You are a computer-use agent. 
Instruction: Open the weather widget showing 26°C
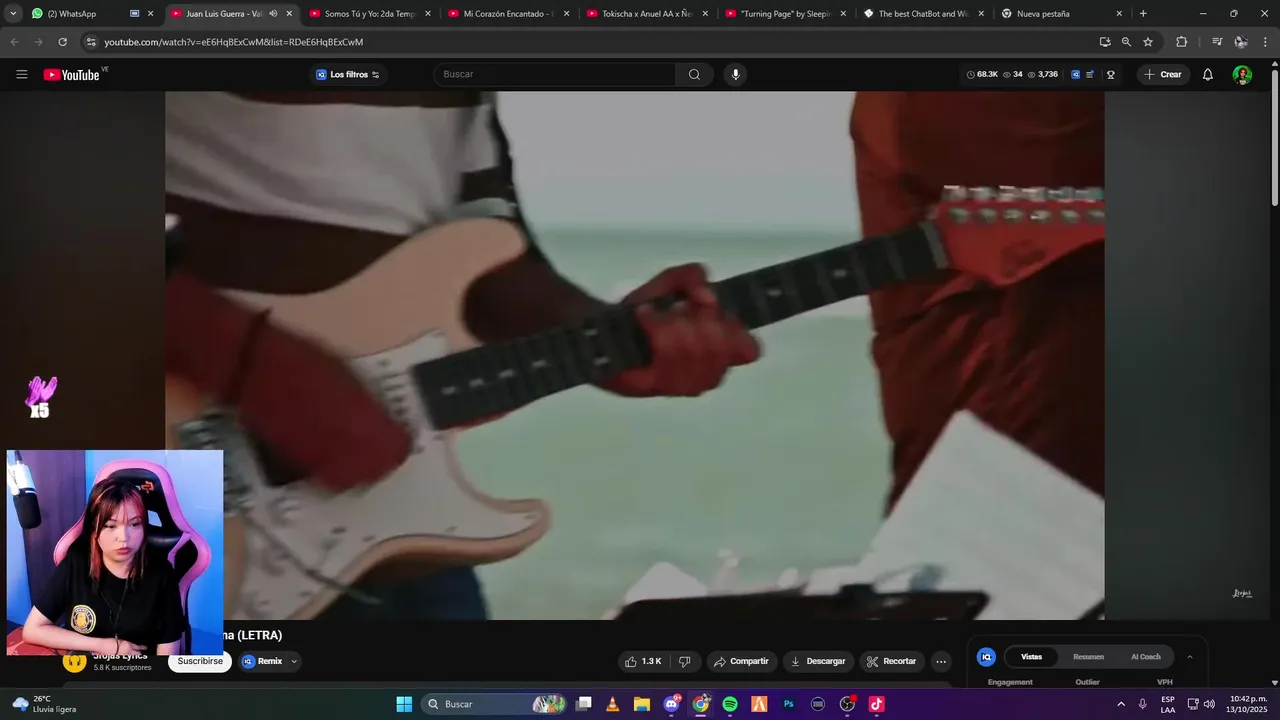(45, 704)
